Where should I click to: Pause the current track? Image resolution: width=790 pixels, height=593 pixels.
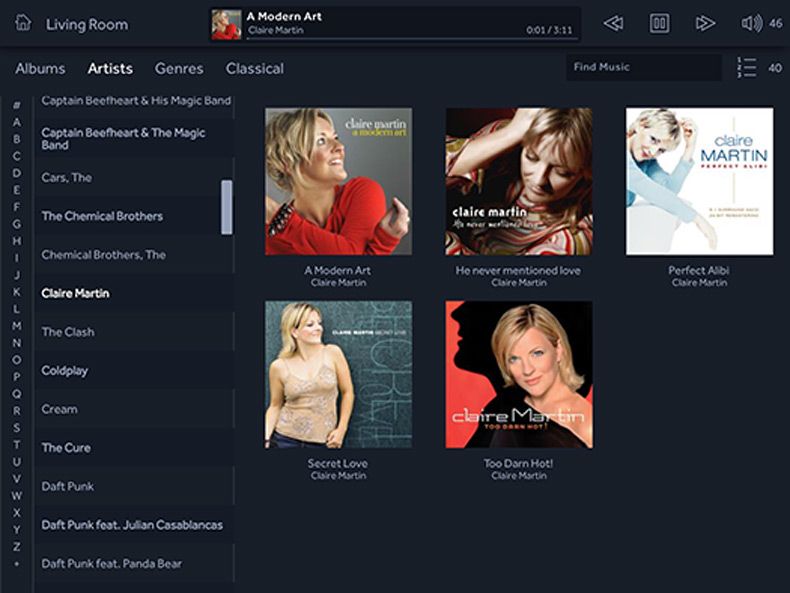coord(659,23)
